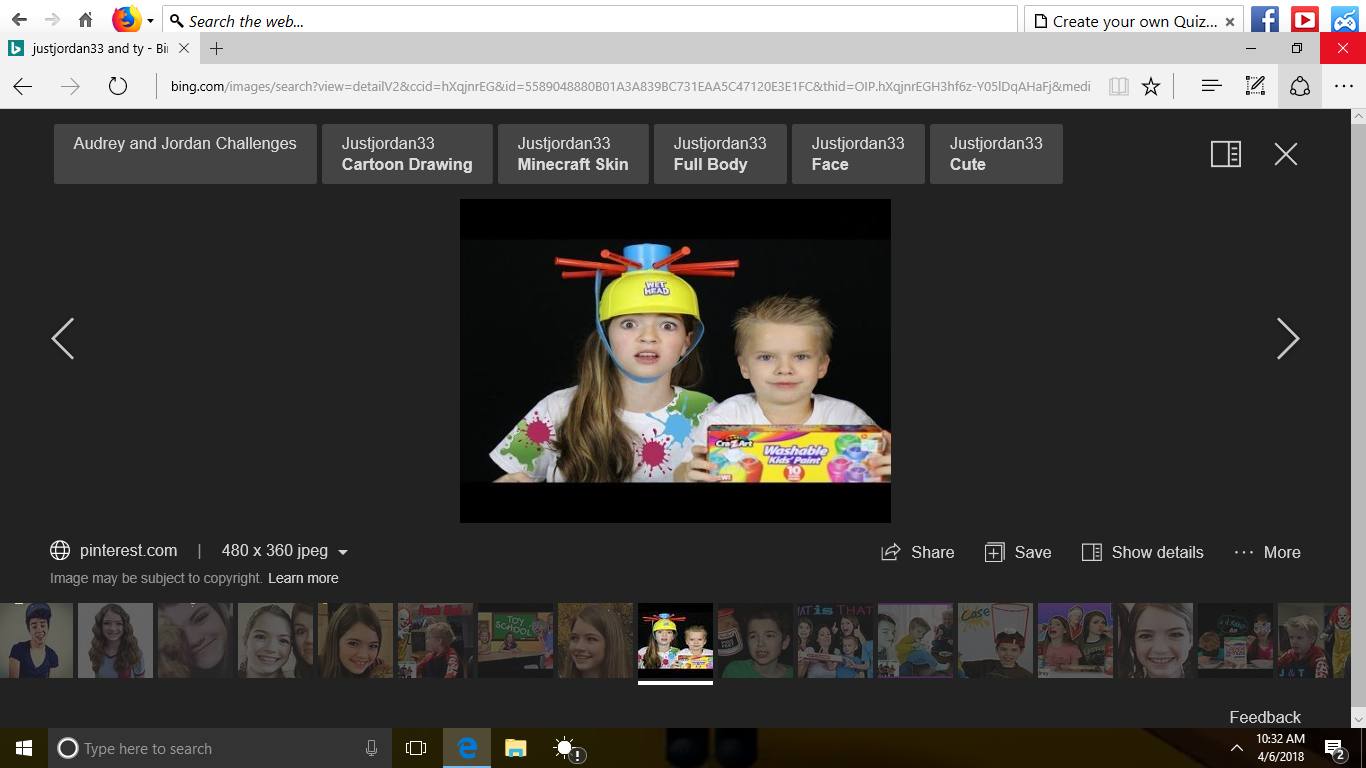Click the Edge refresh button

coord(118,87)
